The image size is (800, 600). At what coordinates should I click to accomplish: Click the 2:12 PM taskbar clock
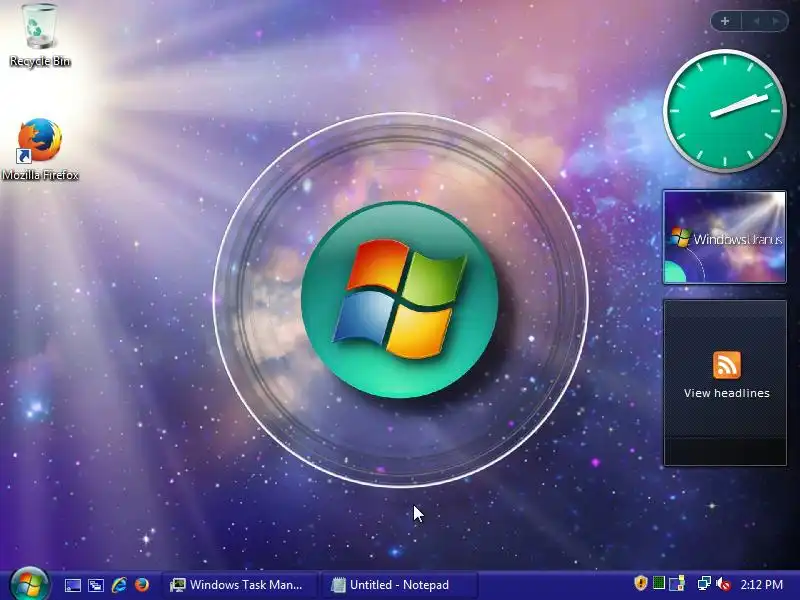tap(761, 585)
